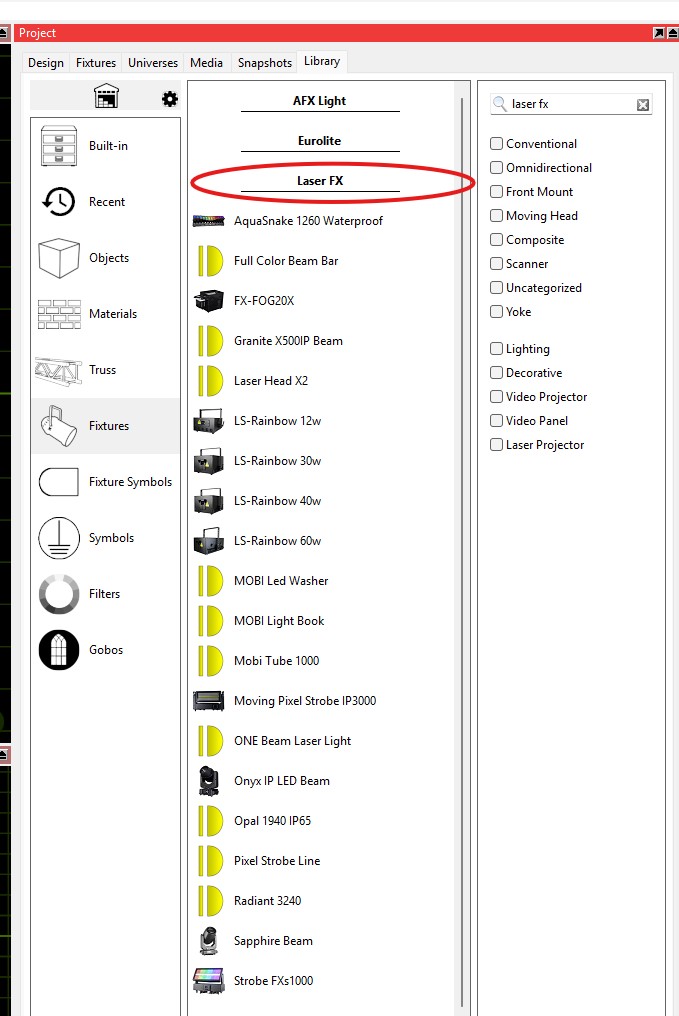Select the Library tab

coord(322,61)
